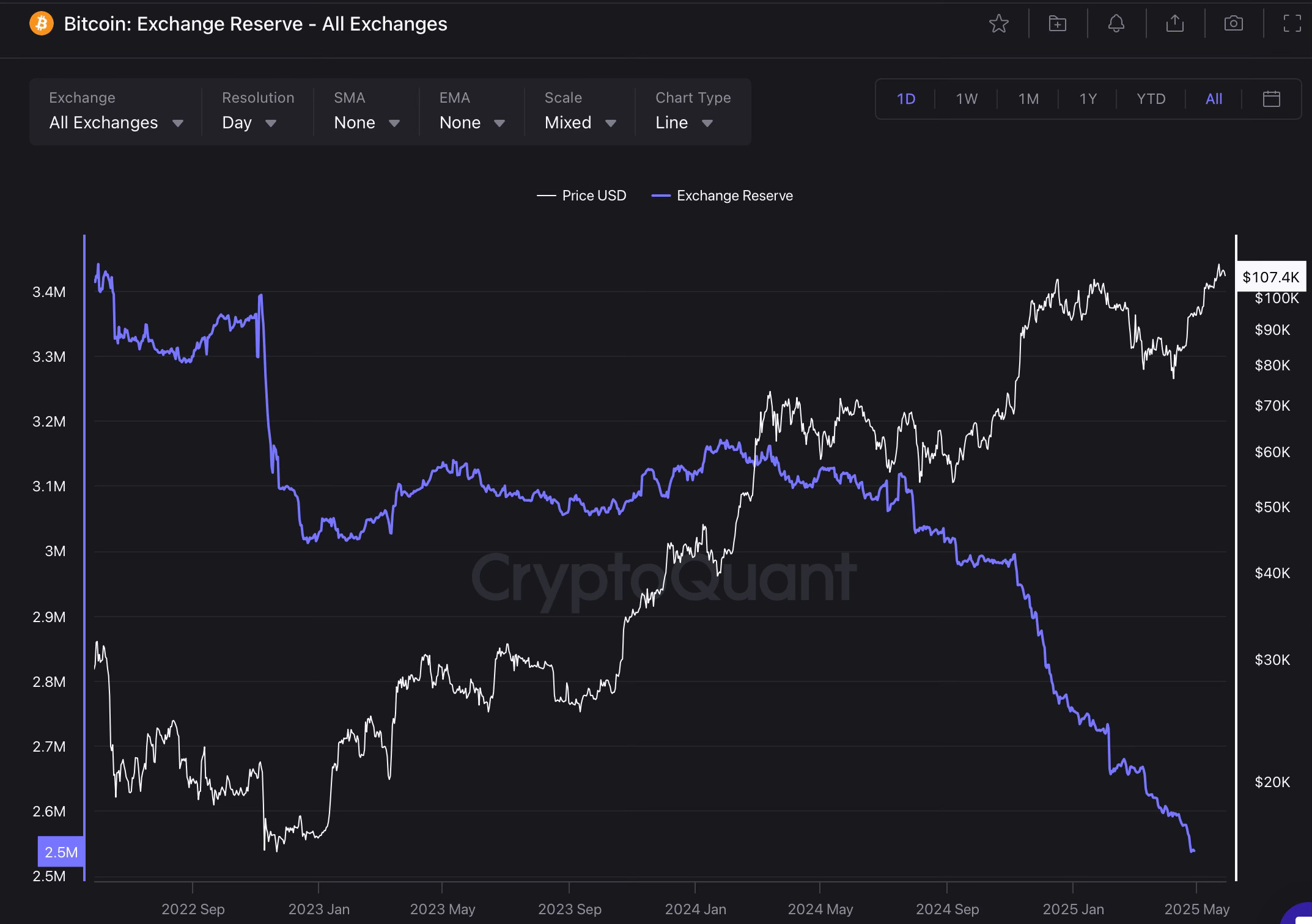Take chart snapshot with camera icon
The width and height of the screenshot is (1312, 924).
click(1233, 24)
